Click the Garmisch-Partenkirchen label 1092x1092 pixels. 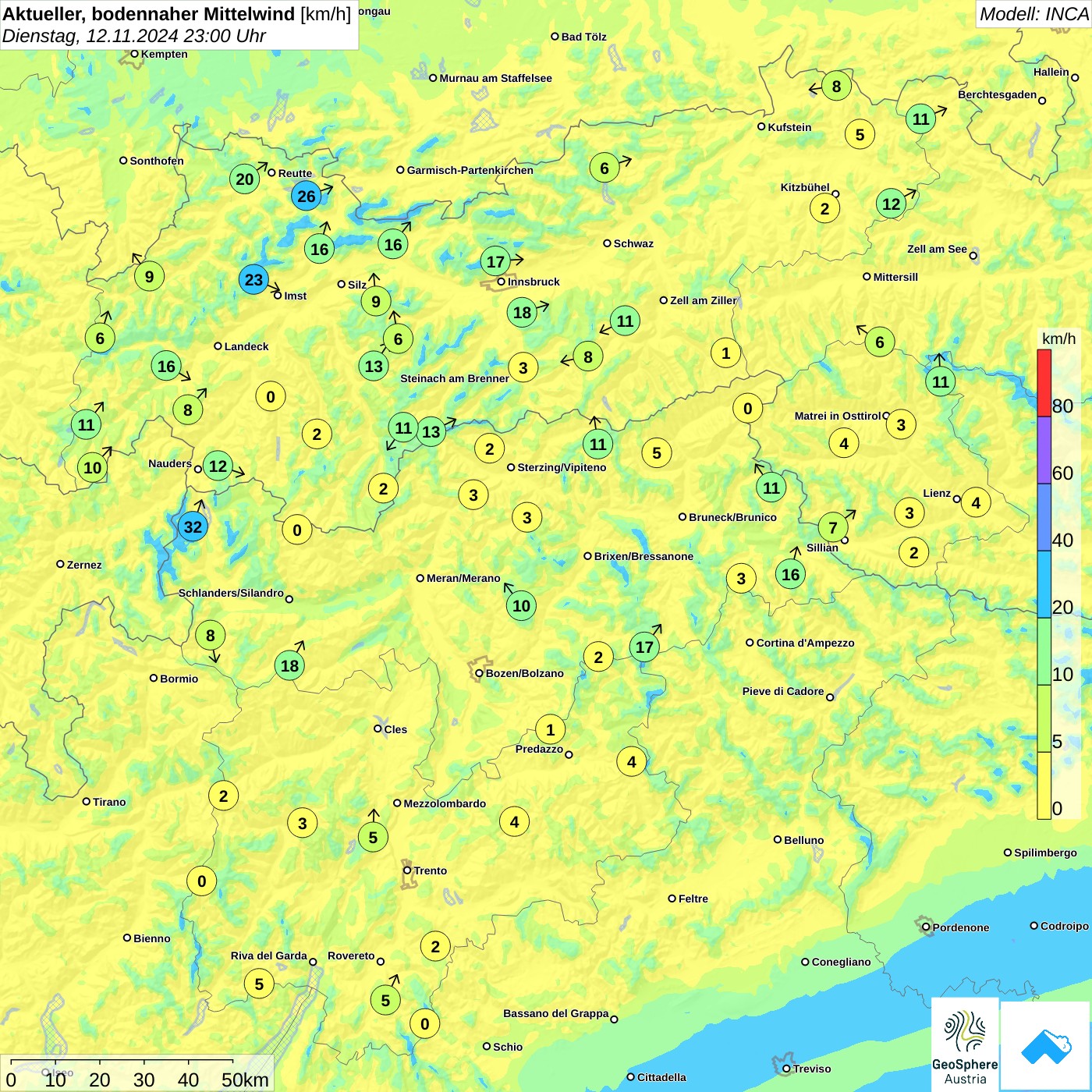470,170
